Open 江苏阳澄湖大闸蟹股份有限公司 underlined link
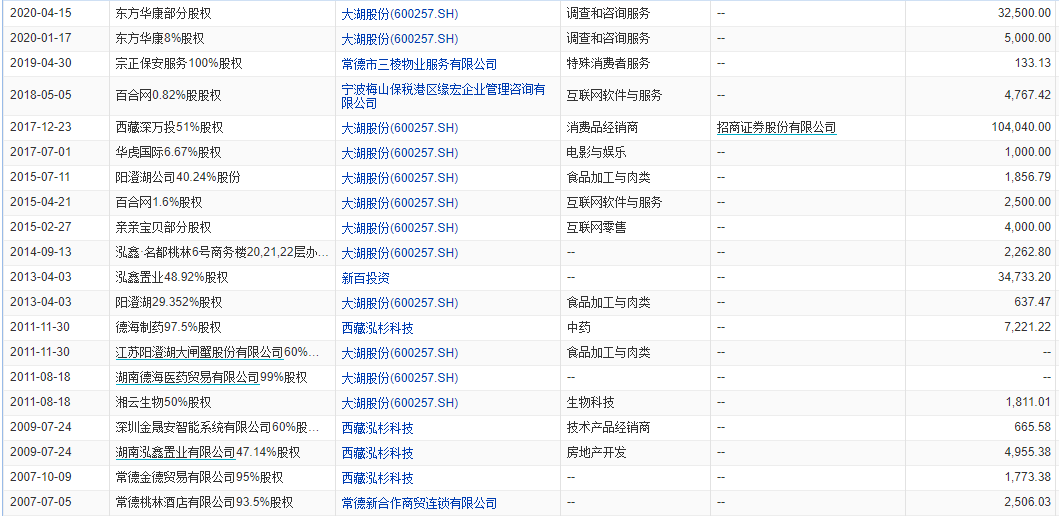The image size is (1059, 516). point(200,352)
